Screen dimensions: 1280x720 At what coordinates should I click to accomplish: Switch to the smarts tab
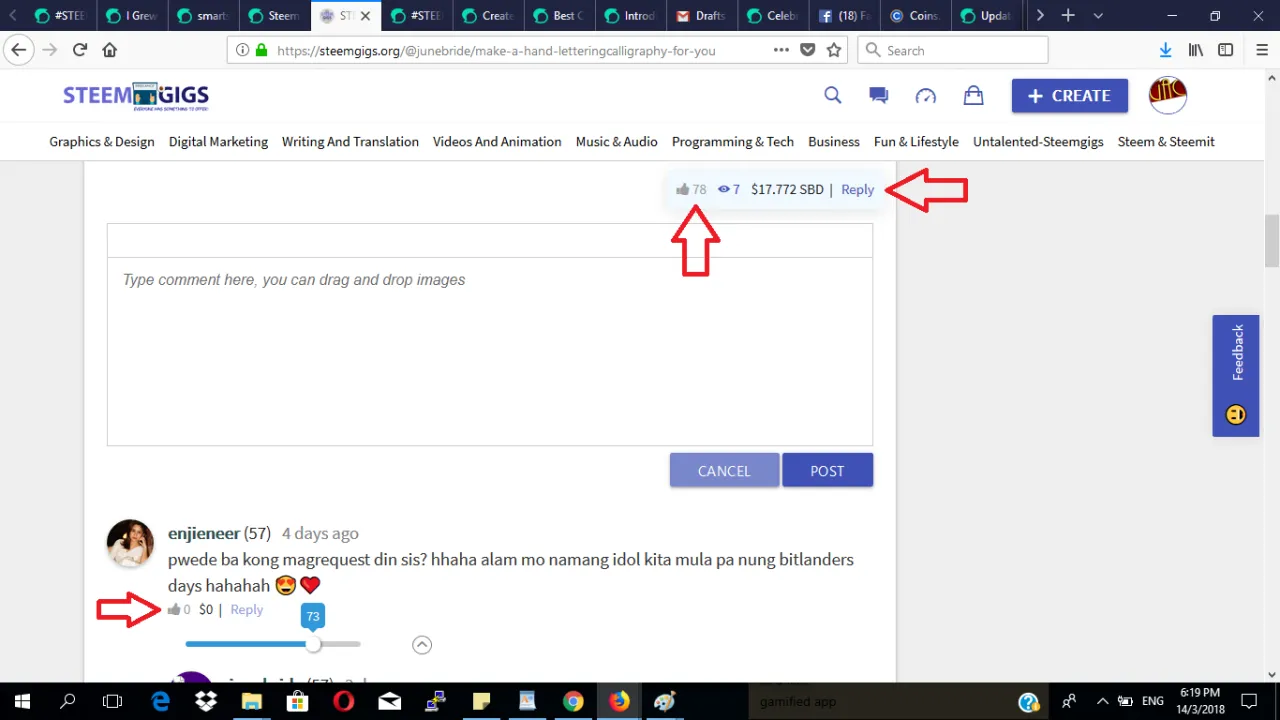[x=203, y=16]
